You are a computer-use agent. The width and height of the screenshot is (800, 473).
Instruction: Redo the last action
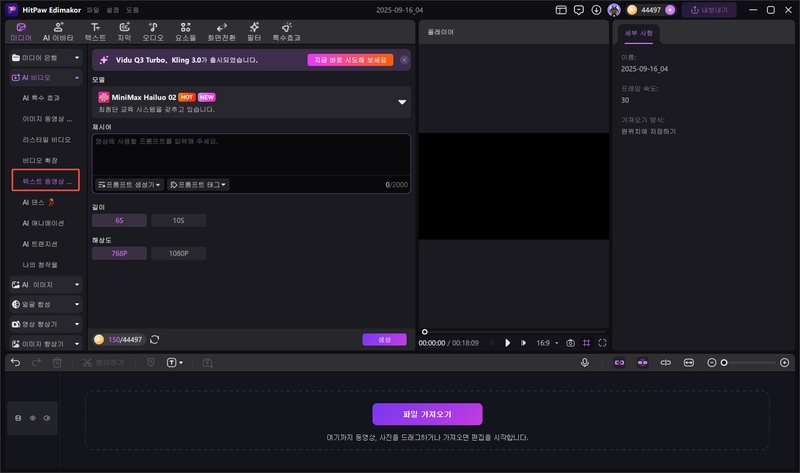[36, 362]
